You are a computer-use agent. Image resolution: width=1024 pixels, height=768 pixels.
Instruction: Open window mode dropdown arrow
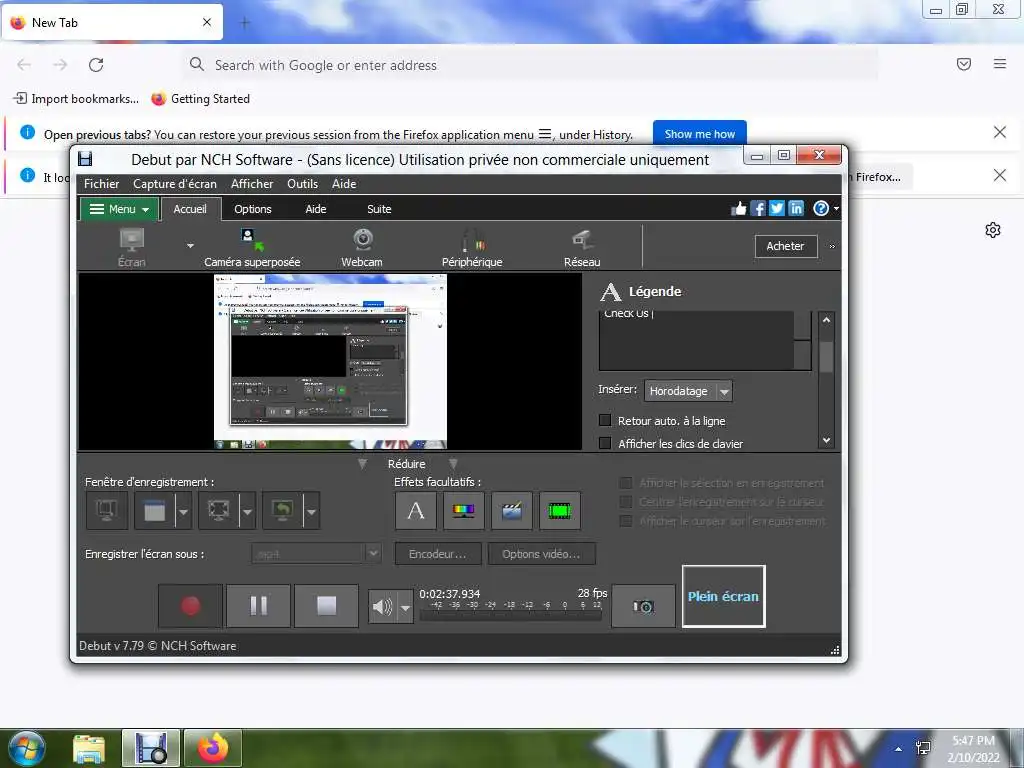click(x=184, y=510)
